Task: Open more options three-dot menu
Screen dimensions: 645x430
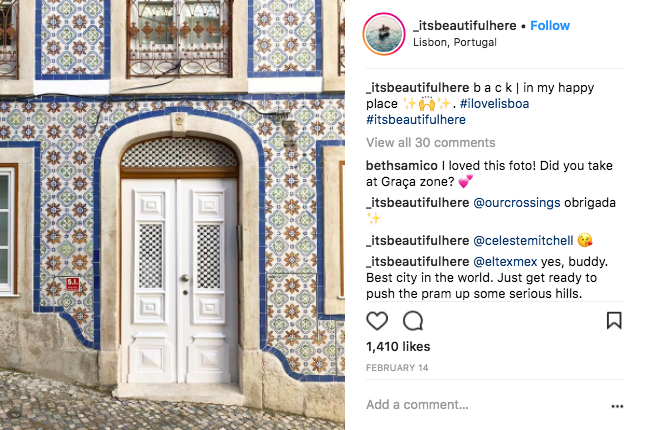Action: [x=617, y=406]
